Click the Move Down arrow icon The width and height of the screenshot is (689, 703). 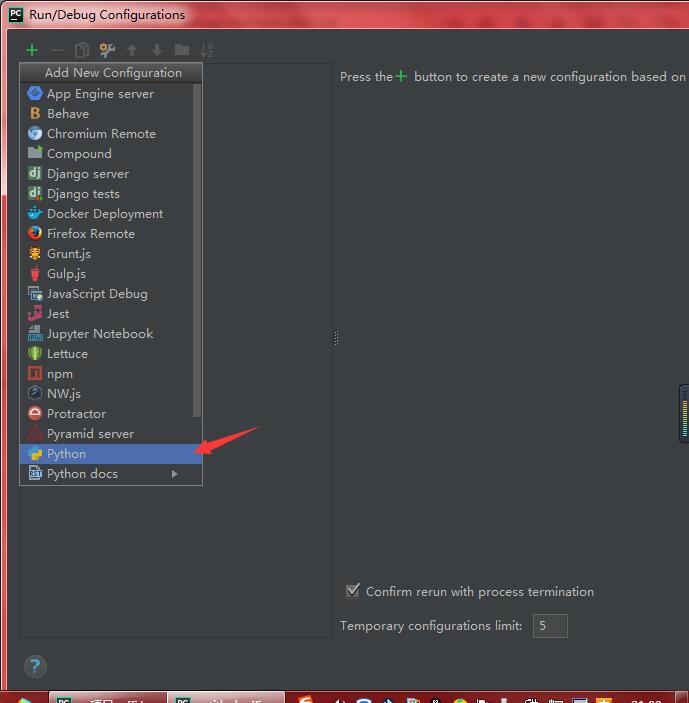click(x=156, y=50)
